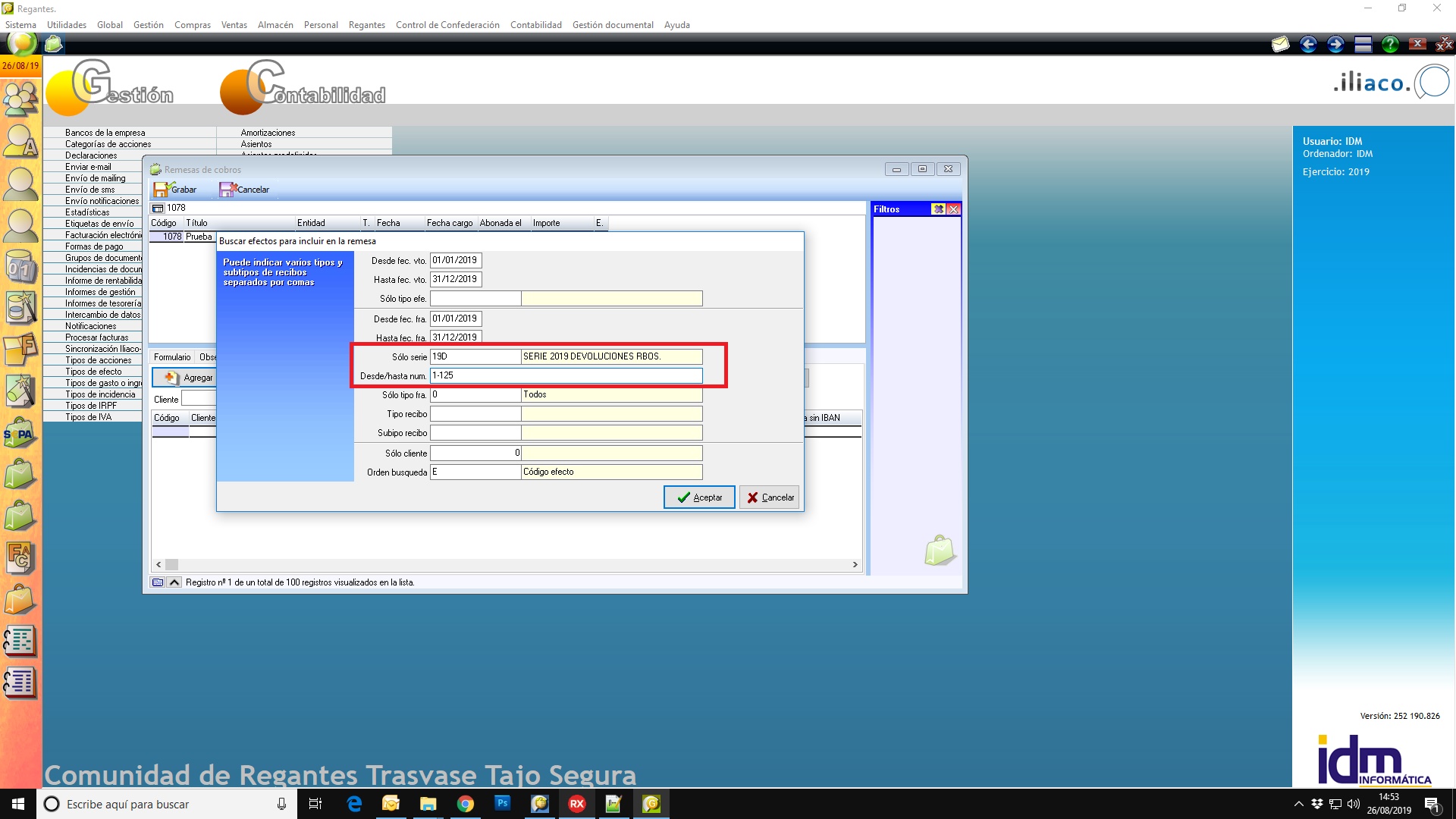Screen dimensions: 1456x819
Task: Tile windows with the stacked panes icon
Action: coord(1363,44)
